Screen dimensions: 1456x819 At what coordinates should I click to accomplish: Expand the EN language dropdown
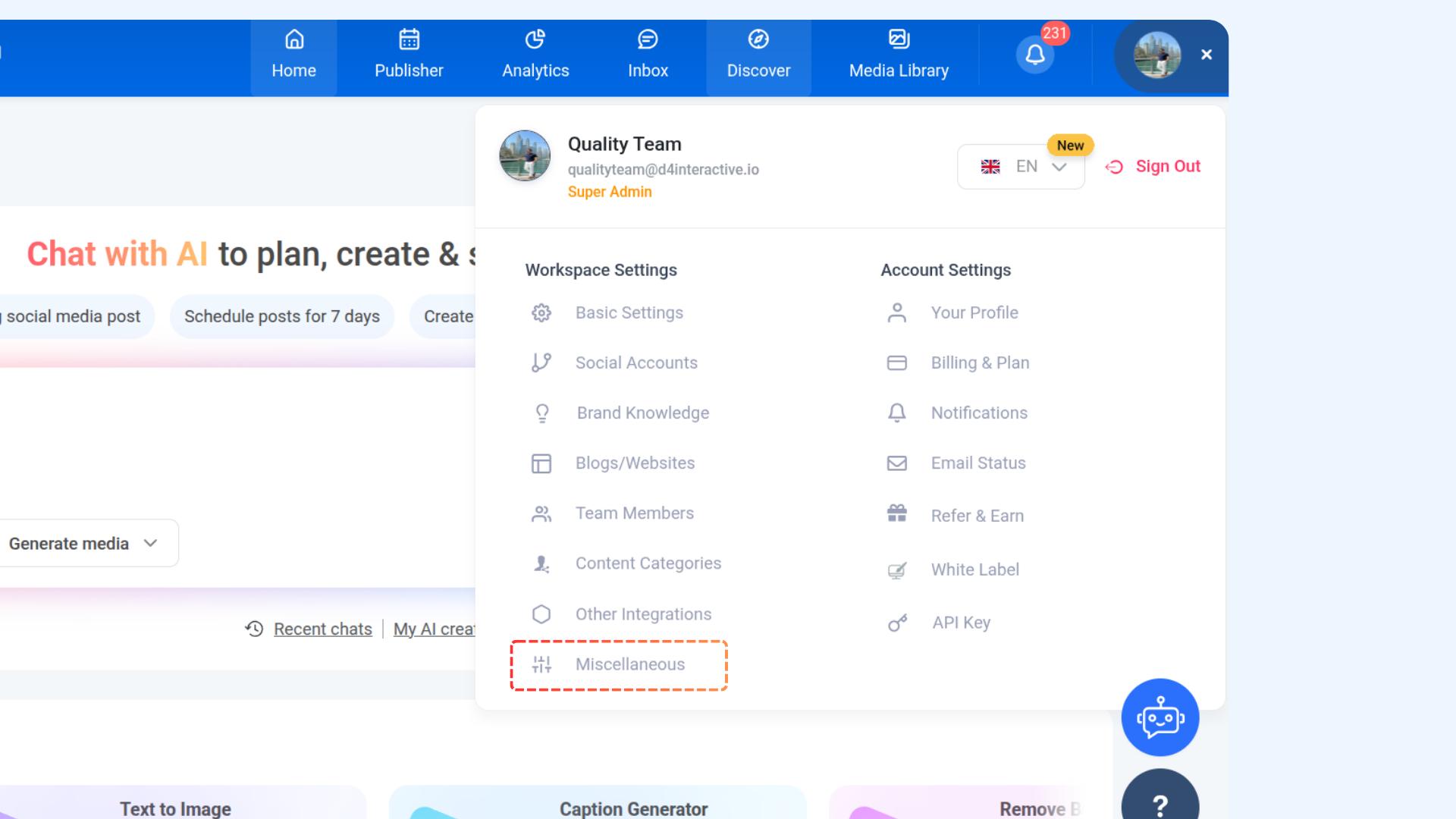(1021, 167)
